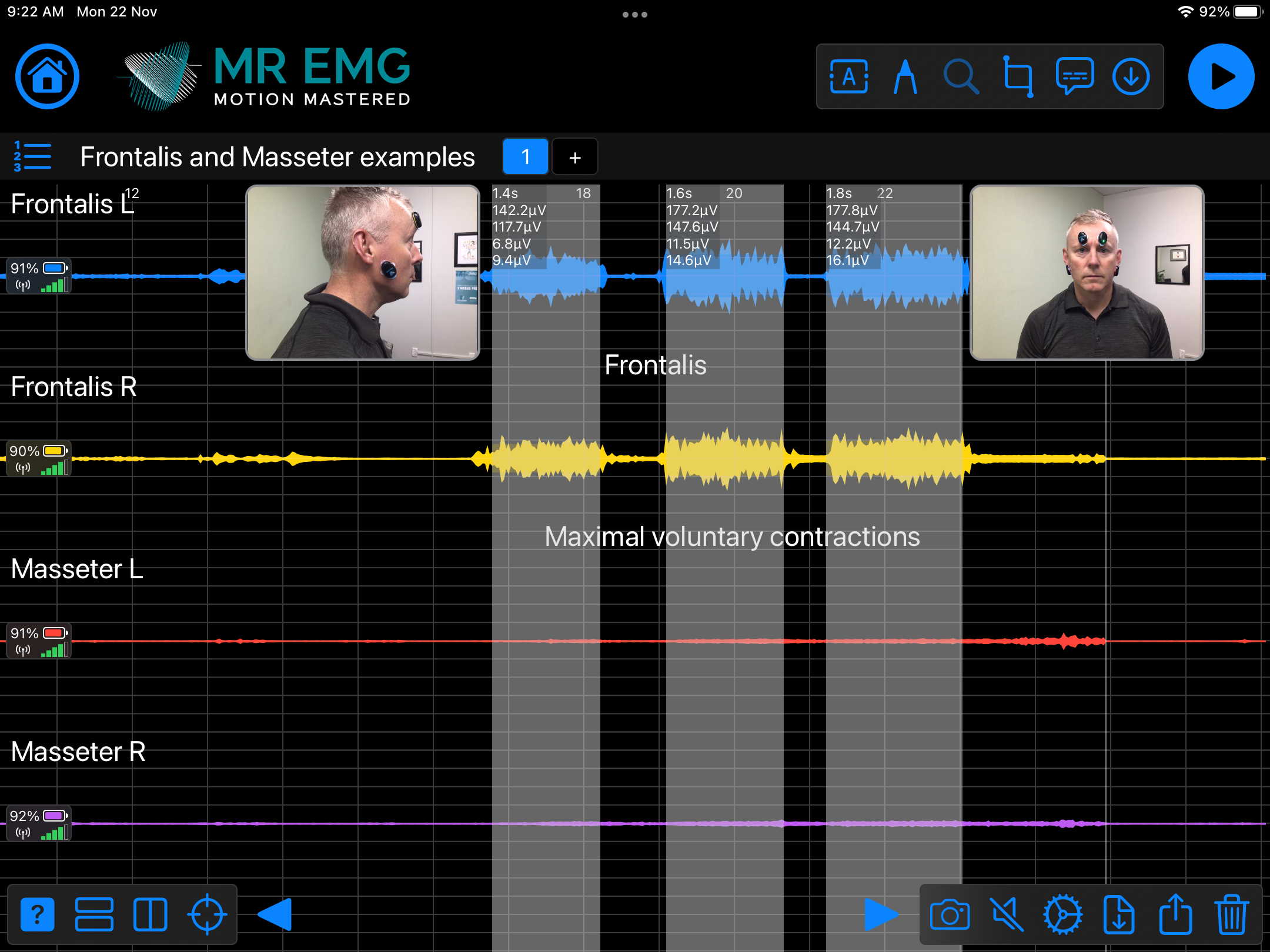Tap the 177.2µV reading
Viewport: 1270px width, 952px height.
691,210
